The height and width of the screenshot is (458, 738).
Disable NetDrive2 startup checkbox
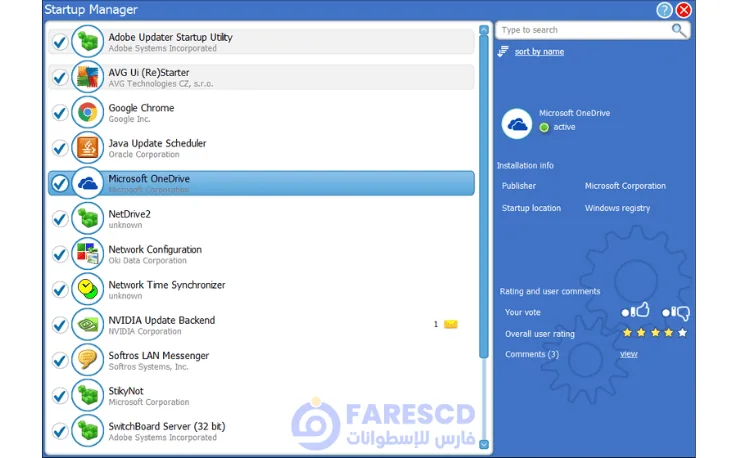click(60, 219)
